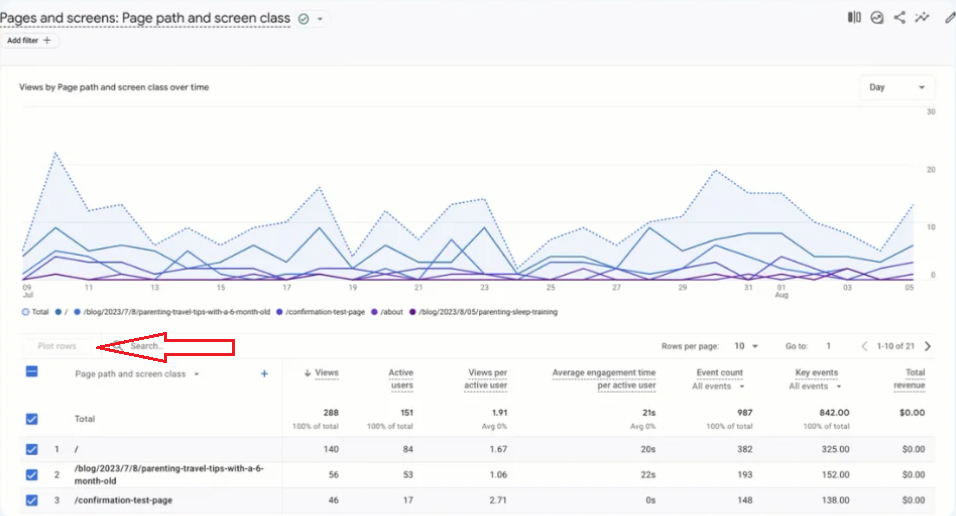This screenshot has height=516, width=956.
Task: Sort table by Active users column
Action: point(401,379)
